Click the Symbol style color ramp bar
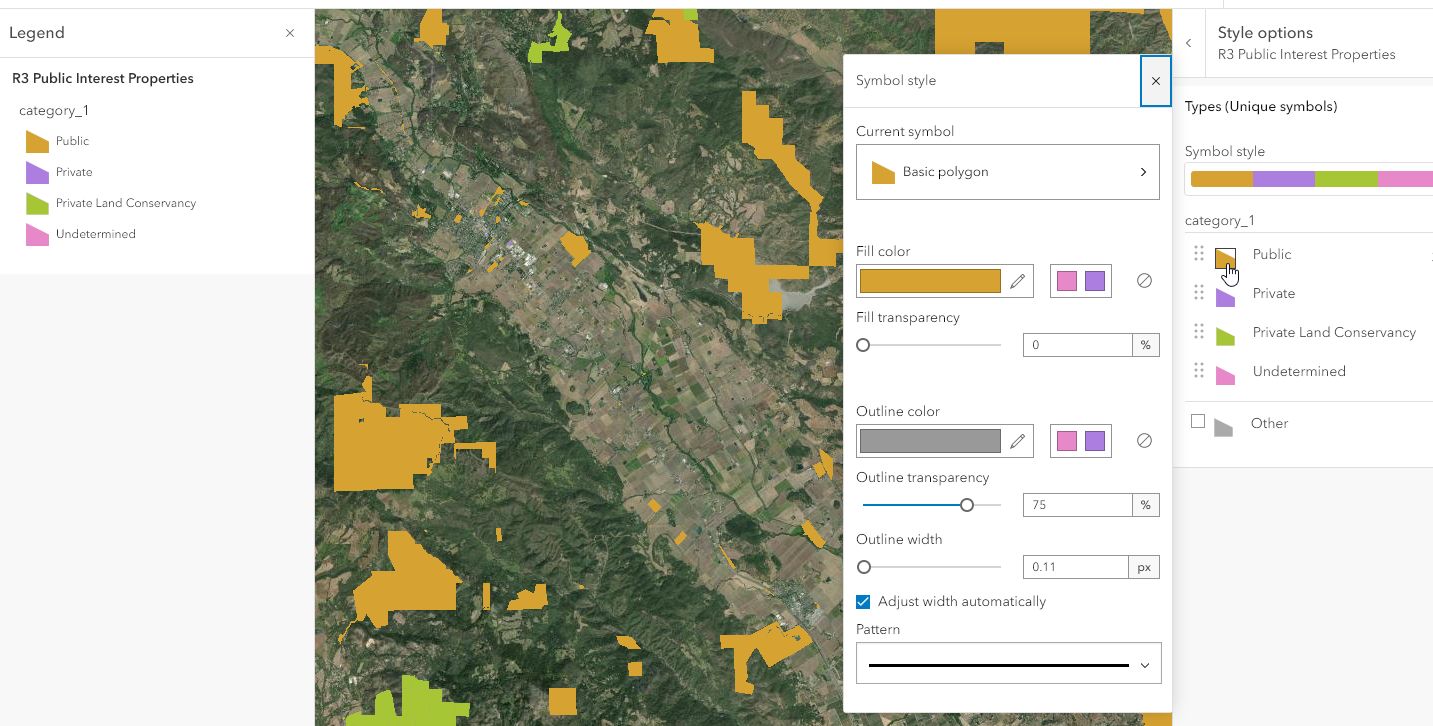 click(1310, 179)
